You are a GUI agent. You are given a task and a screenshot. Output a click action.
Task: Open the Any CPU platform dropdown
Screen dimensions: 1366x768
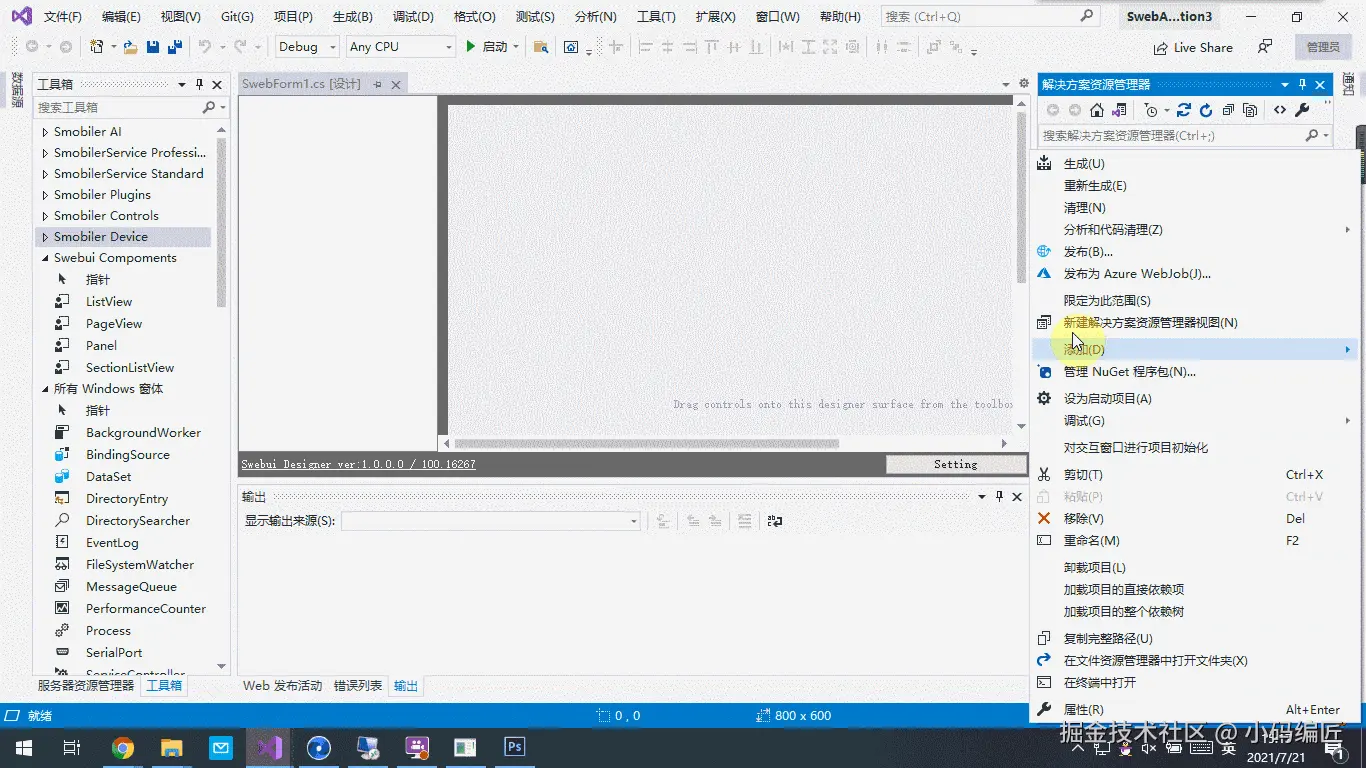click(x=400, y=47)
